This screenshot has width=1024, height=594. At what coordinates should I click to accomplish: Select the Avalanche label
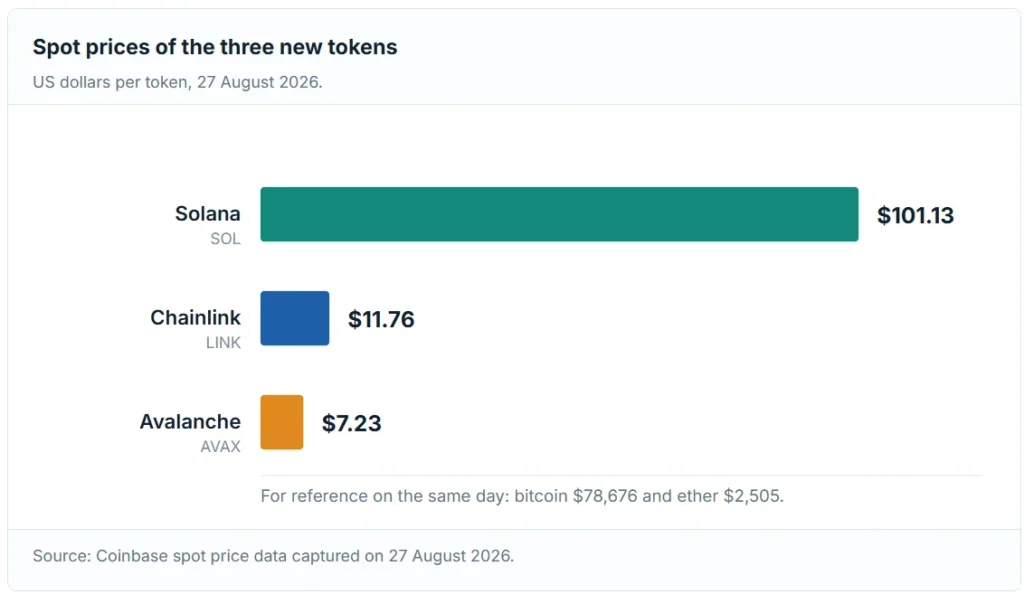[x=190, y=421]
